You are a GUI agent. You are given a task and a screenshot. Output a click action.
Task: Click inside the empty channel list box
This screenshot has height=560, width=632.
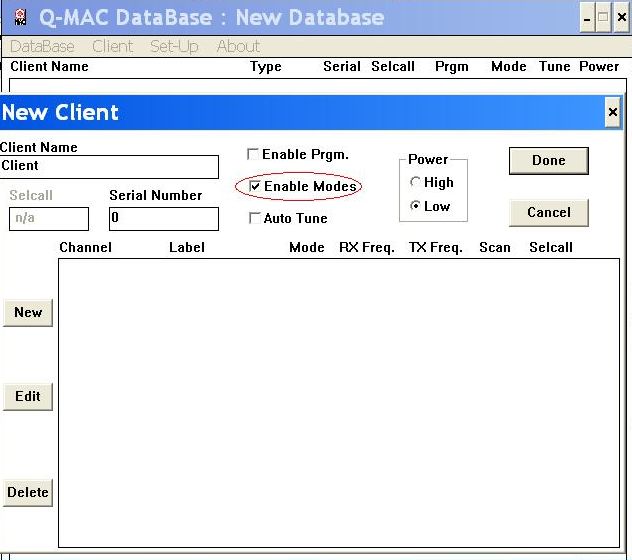tap(339, 403)
